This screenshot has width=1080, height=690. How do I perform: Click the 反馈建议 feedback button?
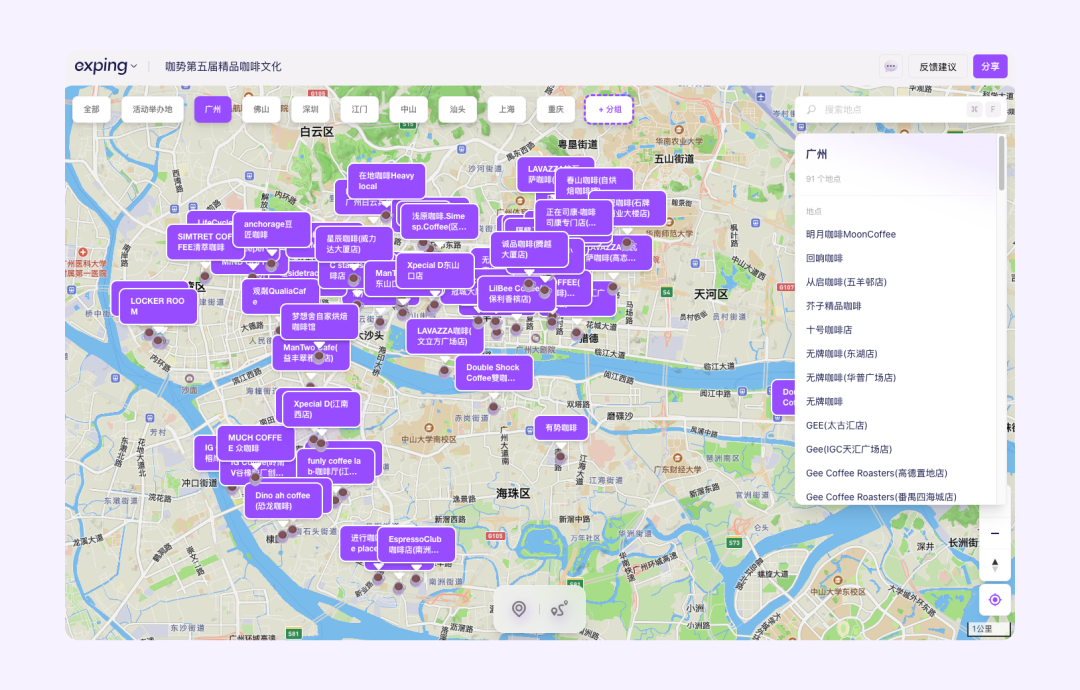pyautogui.click(x=935, y=65)
